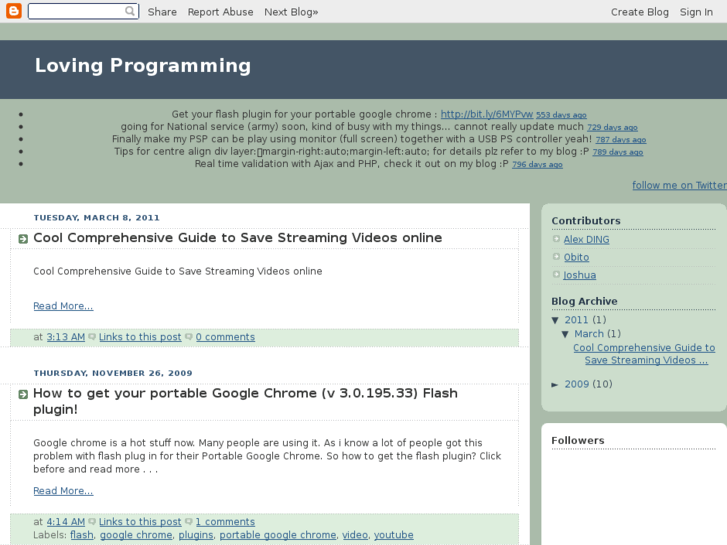Click Read More under the Streaming Videos post
727x545 pixels.
(x=63, y=306)
